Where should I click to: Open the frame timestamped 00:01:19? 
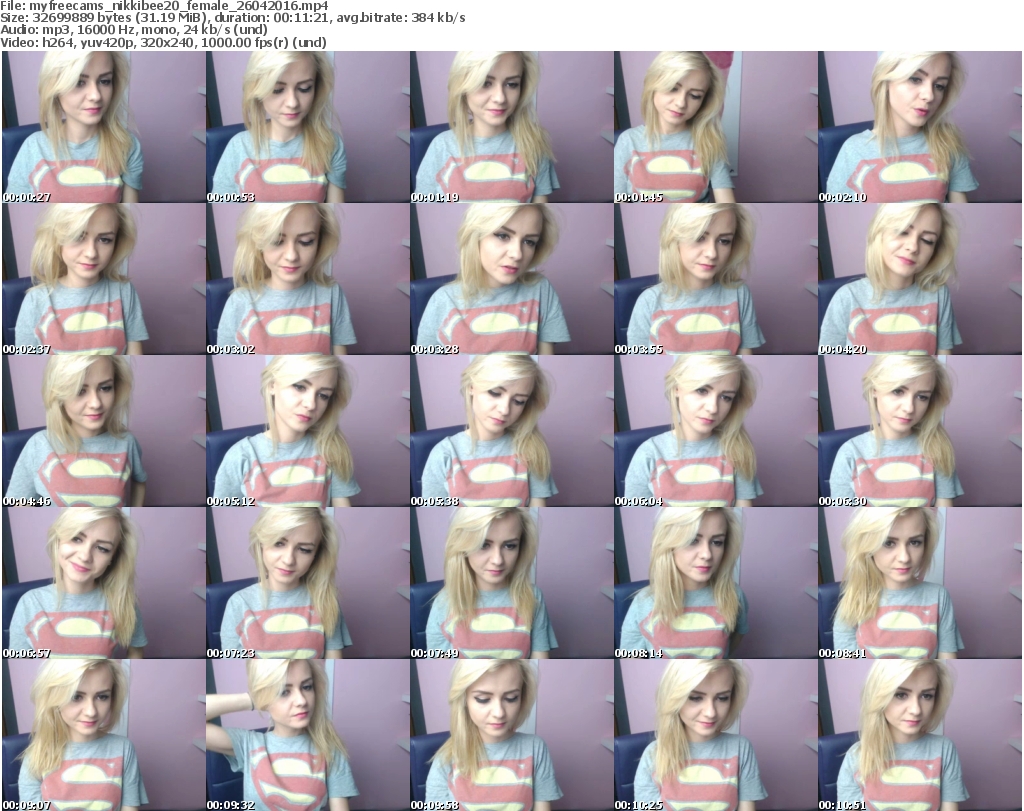(x=511, y=127)
